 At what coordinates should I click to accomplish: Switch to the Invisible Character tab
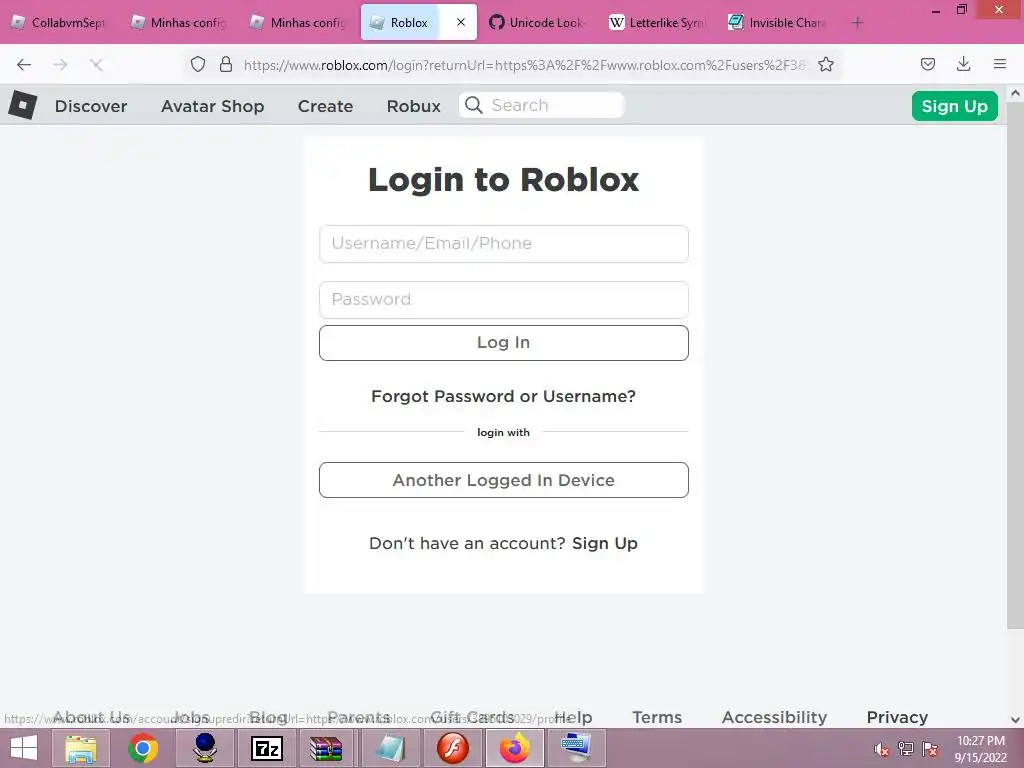778,23
